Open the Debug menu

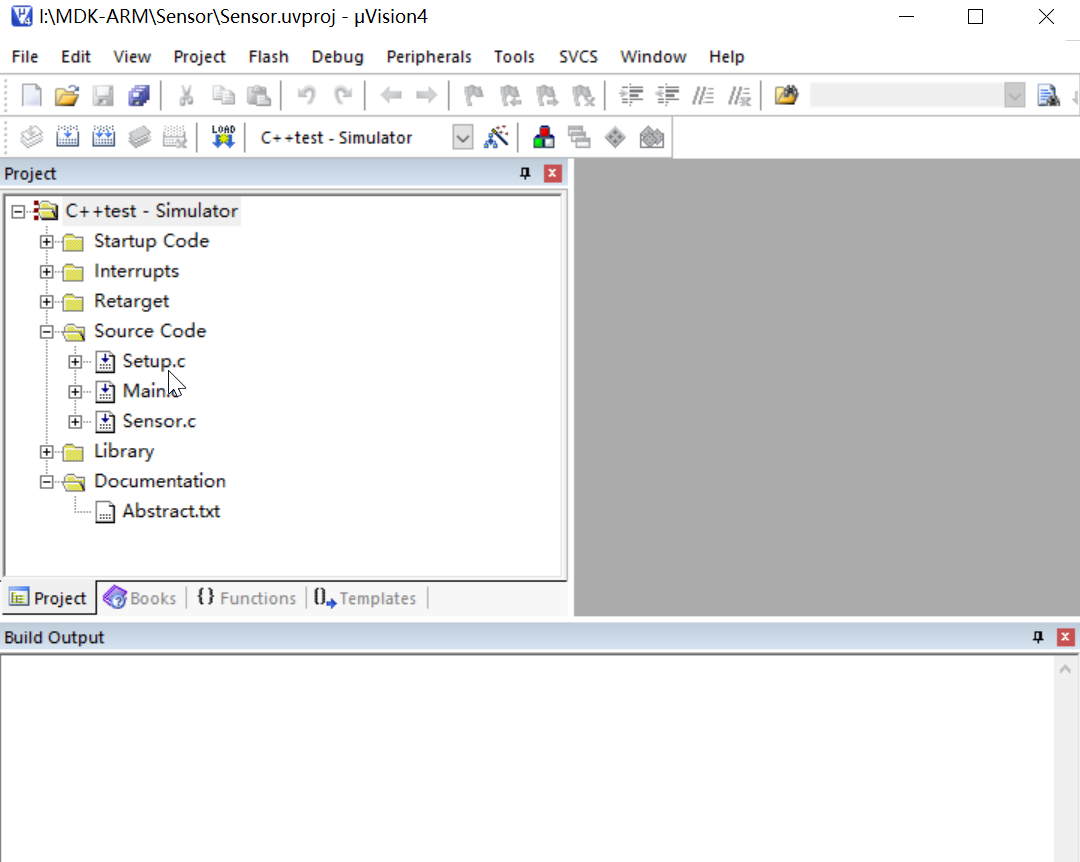(x=338, y=57)
